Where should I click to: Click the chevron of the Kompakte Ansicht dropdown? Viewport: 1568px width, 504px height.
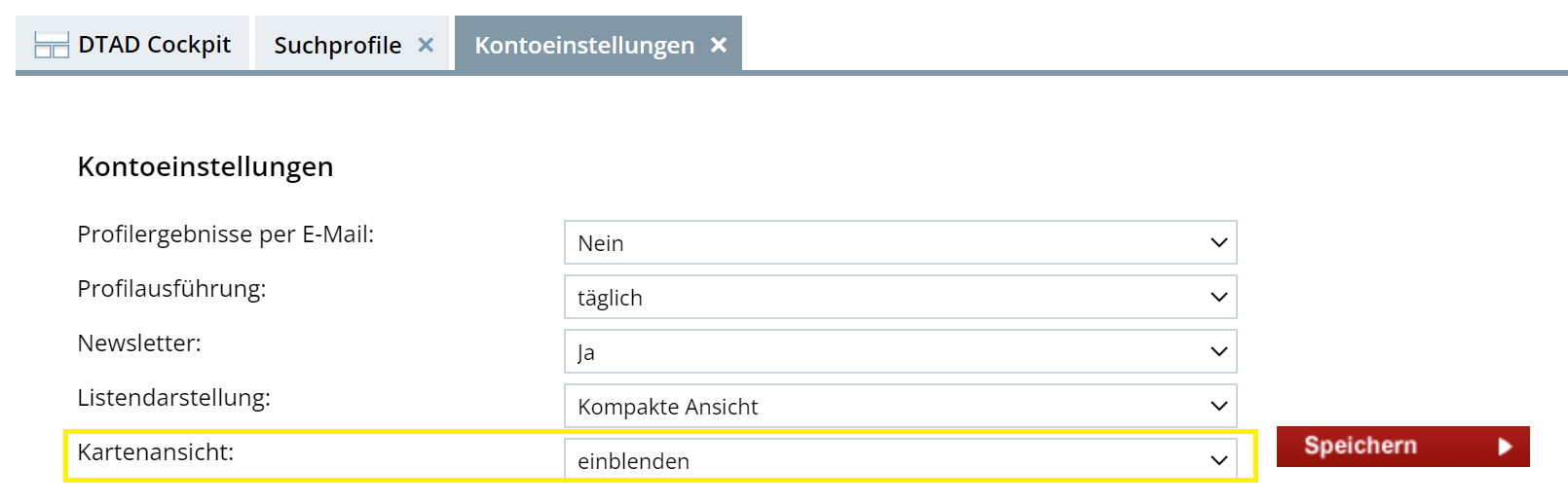coord(1218,406)
